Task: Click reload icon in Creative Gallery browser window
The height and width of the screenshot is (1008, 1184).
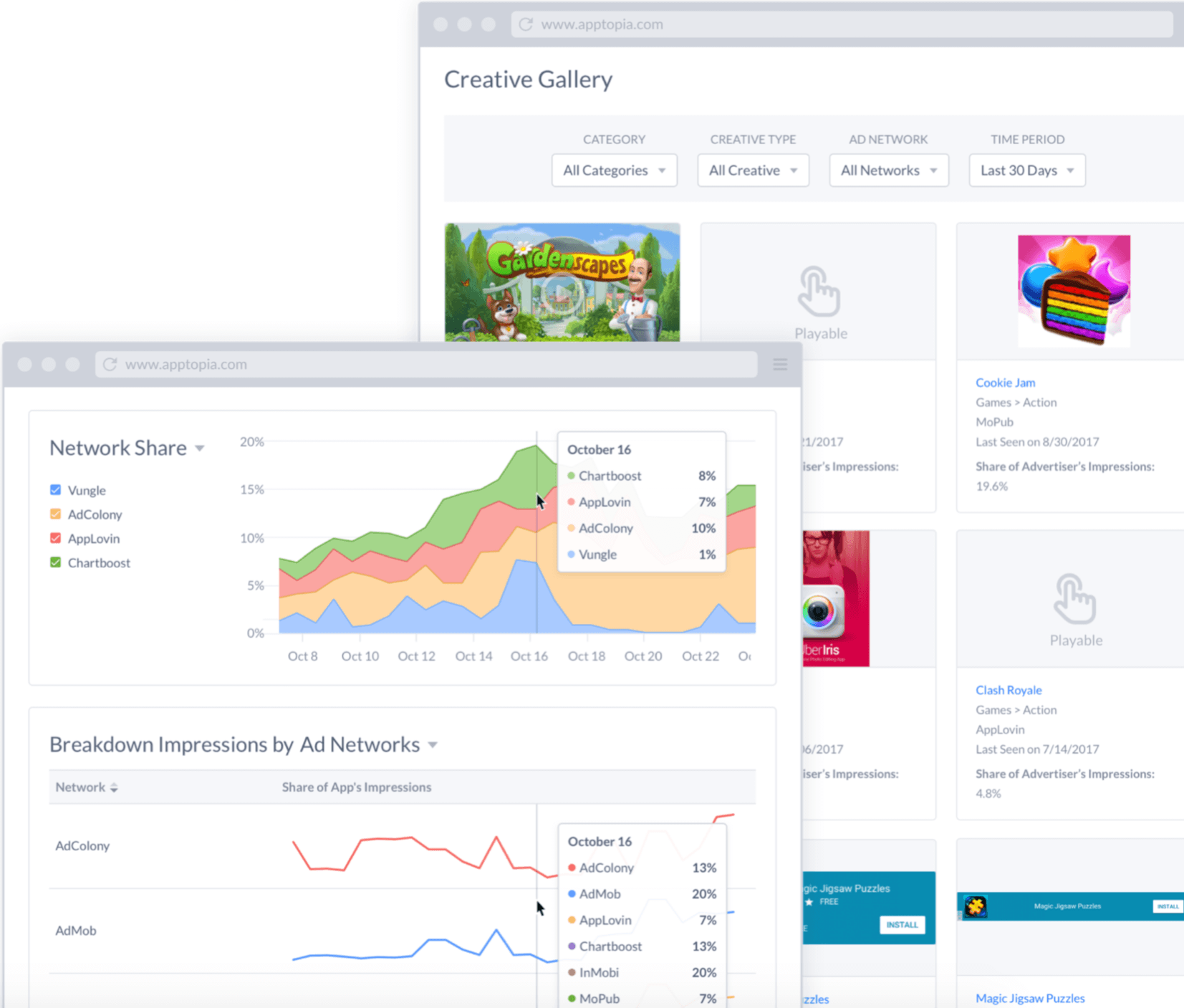Action: point(526,24)
